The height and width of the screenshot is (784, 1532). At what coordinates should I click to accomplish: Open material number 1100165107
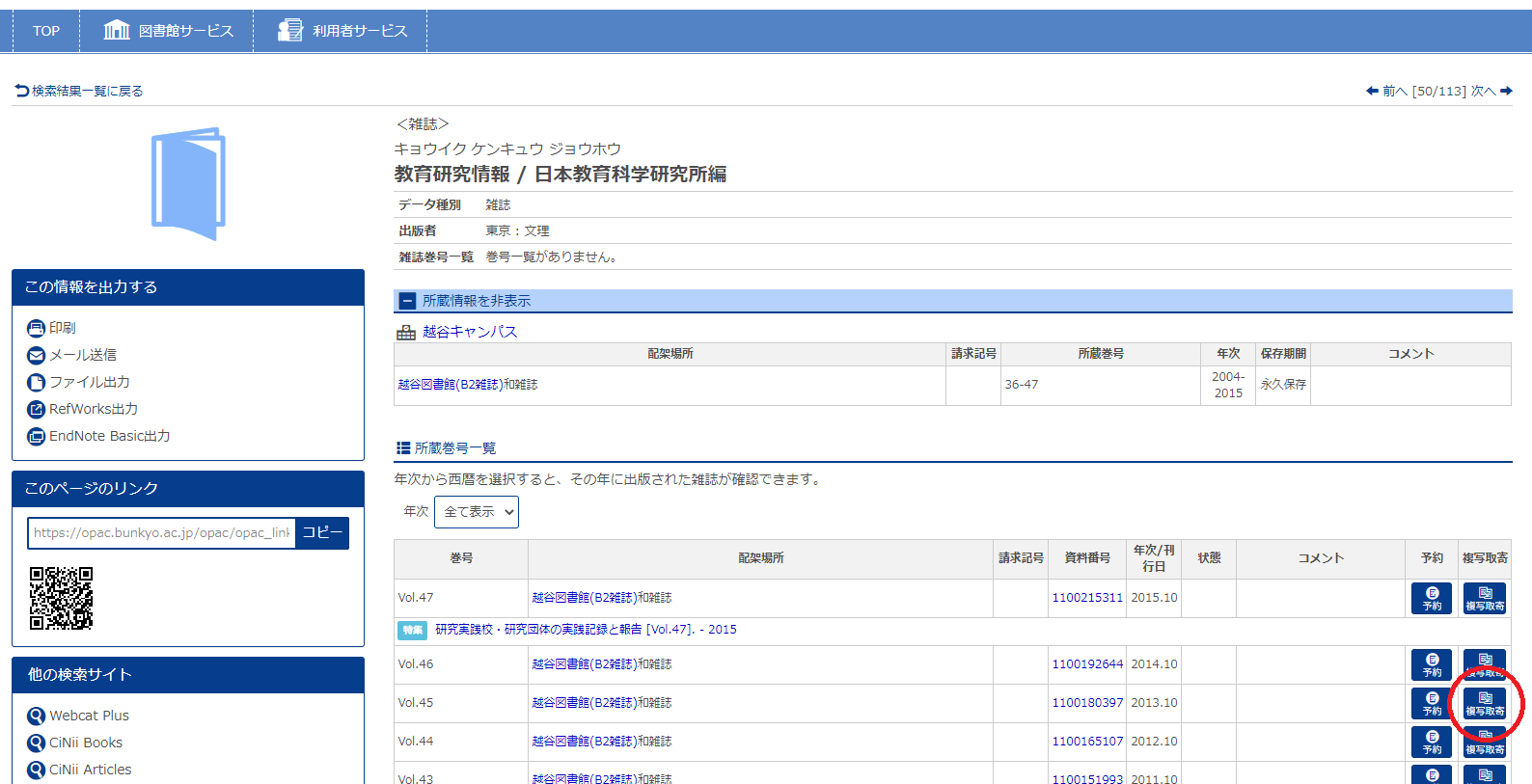pos(1087,742)
